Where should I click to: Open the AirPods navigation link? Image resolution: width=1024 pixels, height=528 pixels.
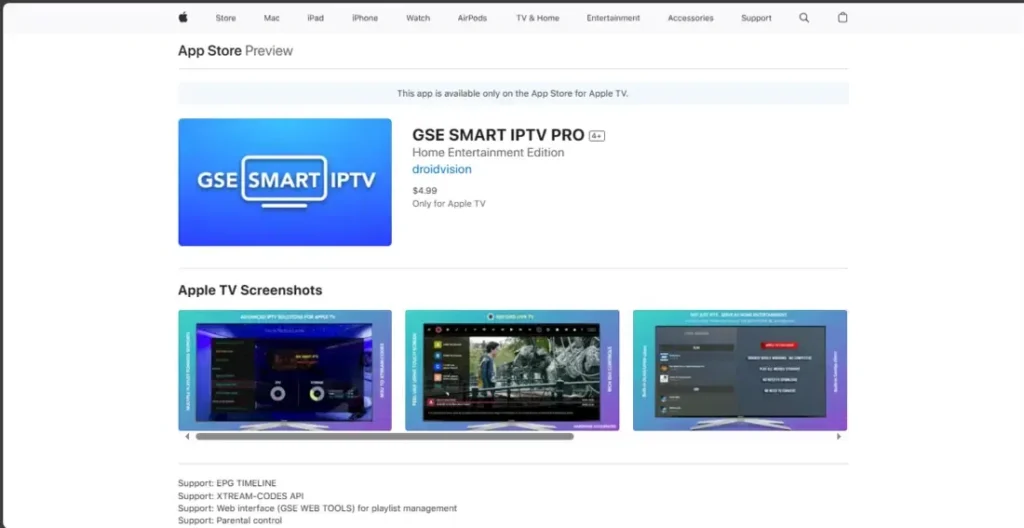[x=472, y=18]
